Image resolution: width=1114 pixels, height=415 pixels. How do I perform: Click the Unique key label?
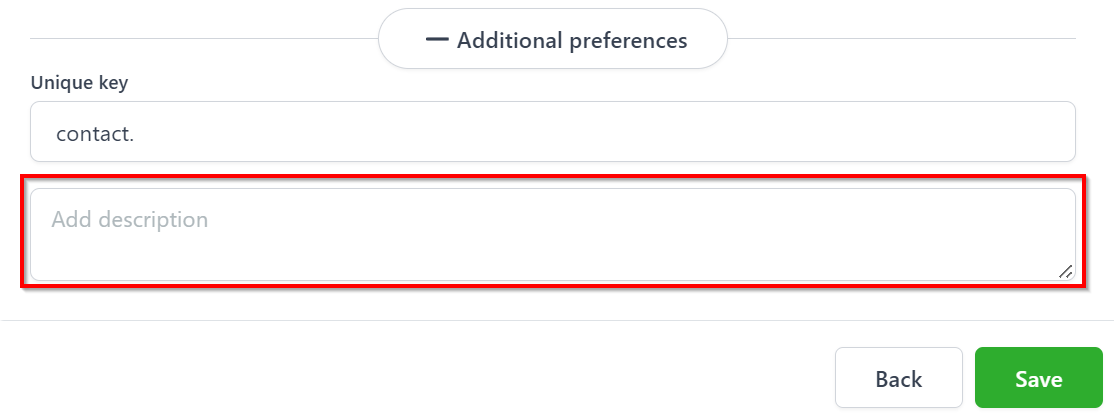click(79, 82)
